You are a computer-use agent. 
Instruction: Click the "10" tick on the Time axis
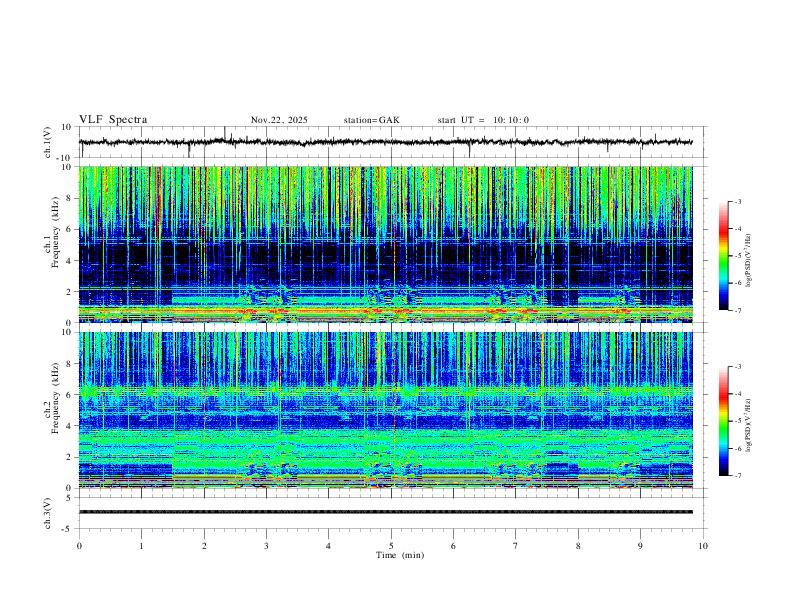click(703, 546)
